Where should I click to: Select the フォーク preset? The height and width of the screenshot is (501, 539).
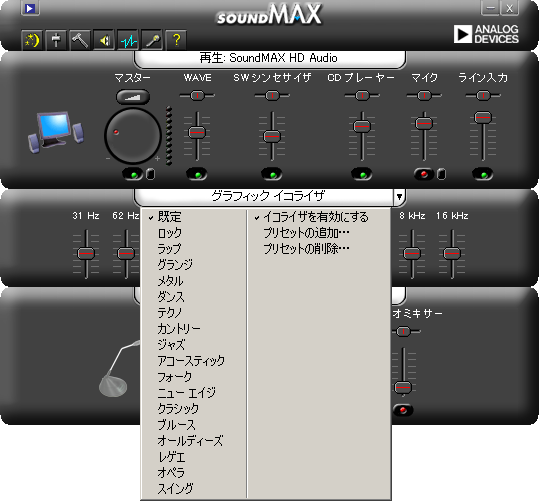(x=194, y=377)
